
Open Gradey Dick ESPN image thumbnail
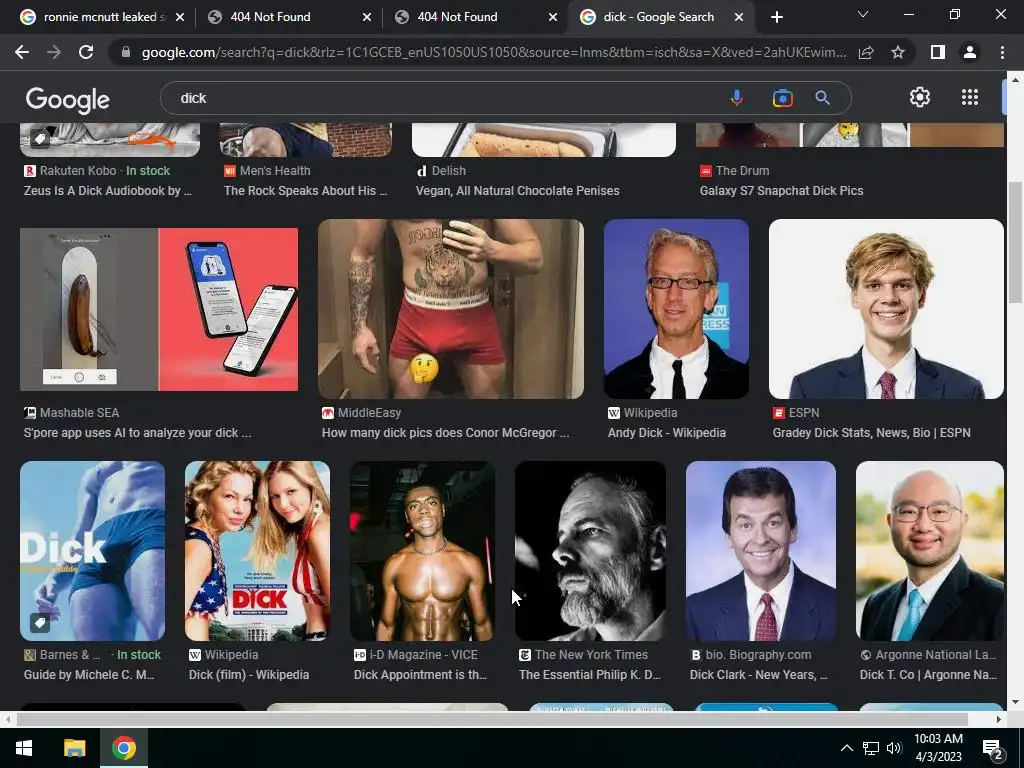[x=886, y=309]
